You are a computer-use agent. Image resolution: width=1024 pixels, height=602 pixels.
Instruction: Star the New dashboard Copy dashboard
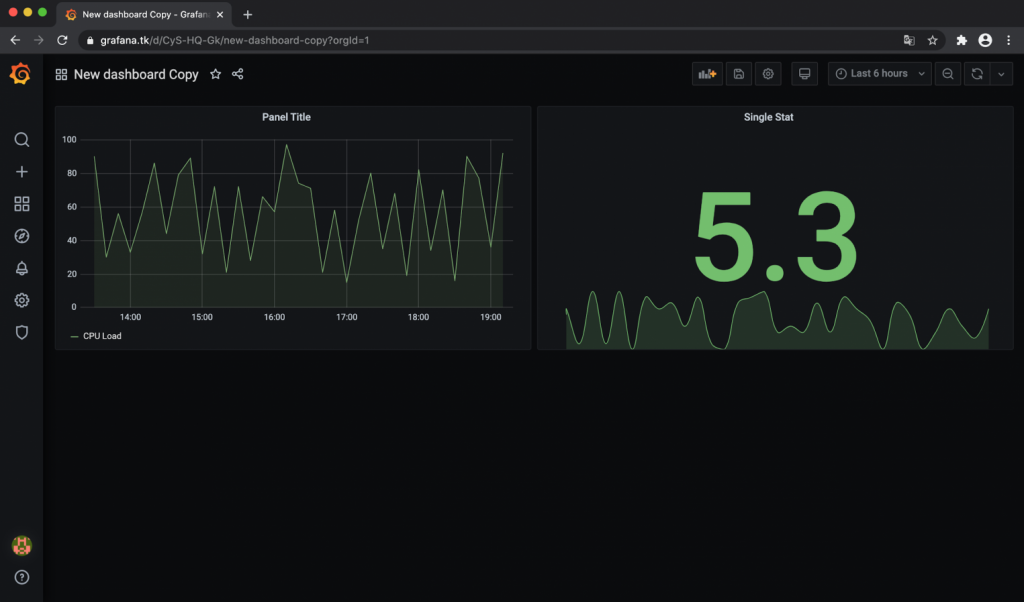[215, 74]
